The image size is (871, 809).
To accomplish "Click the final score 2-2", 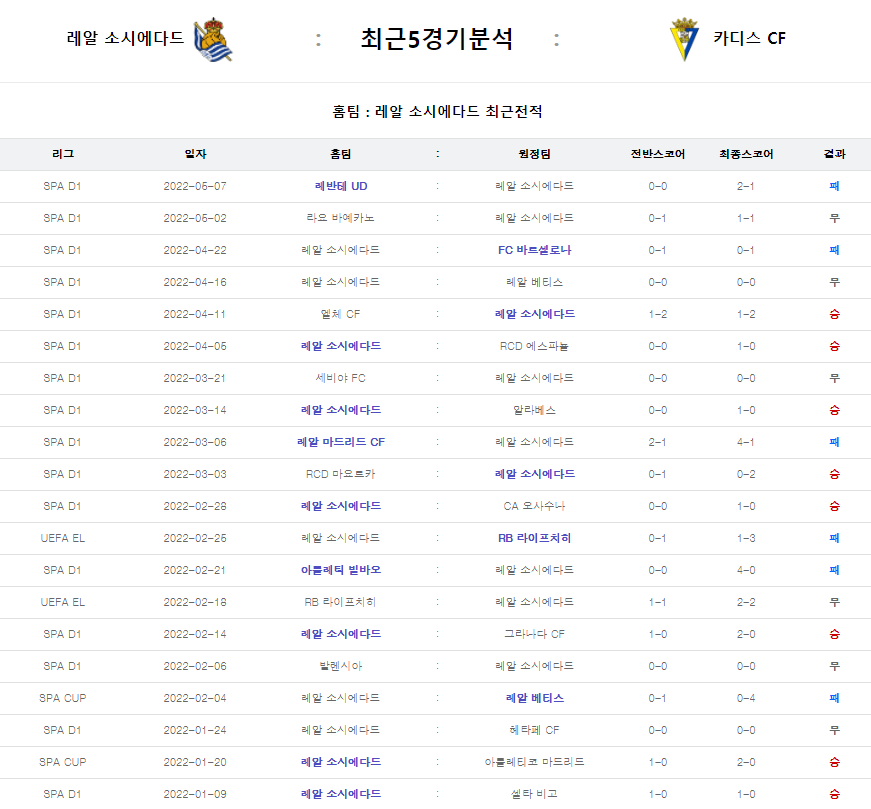I will [x=746, y=602].
